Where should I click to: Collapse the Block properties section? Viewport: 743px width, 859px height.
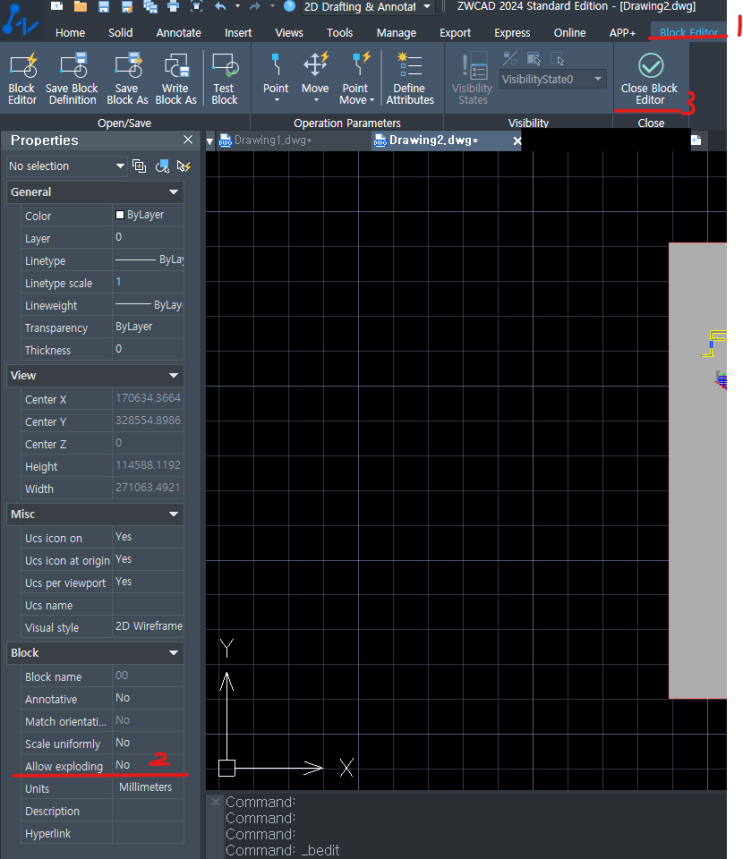[174, 653]
